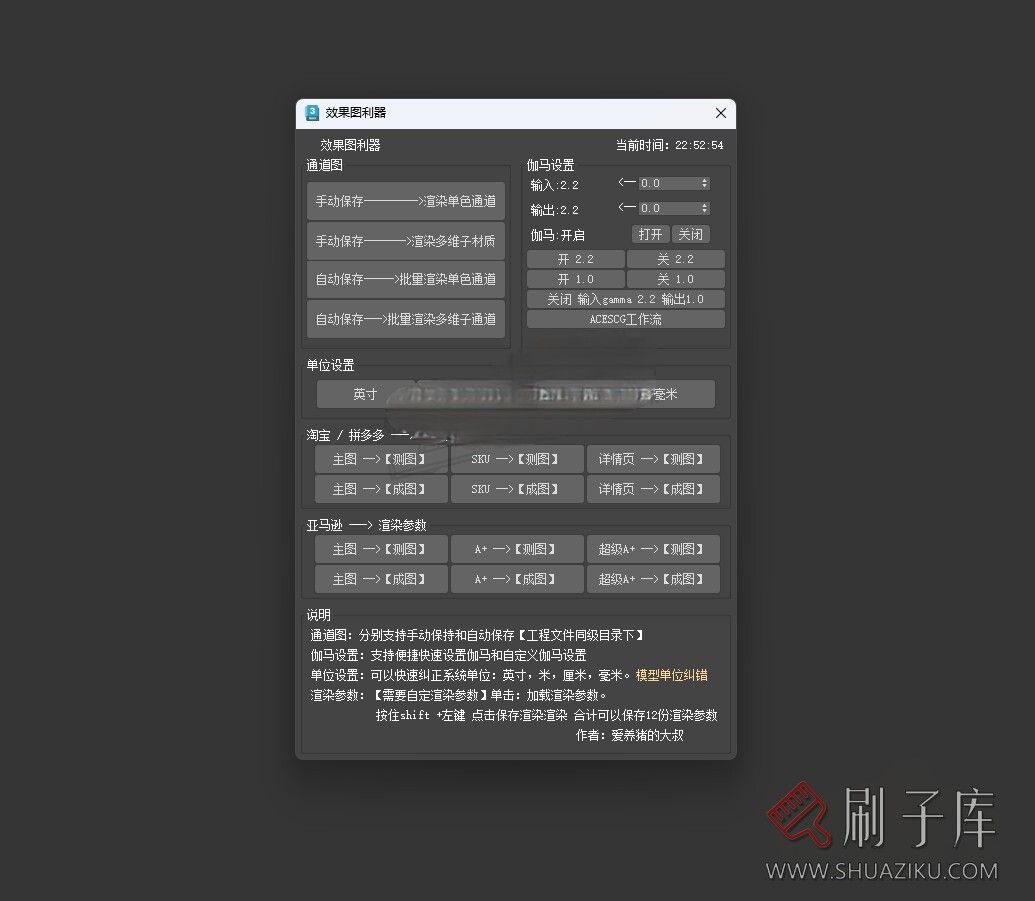Click the 当前时间: 22:52:54 readout
Viewport: 1035px width, 901px height.
(669, 145)
